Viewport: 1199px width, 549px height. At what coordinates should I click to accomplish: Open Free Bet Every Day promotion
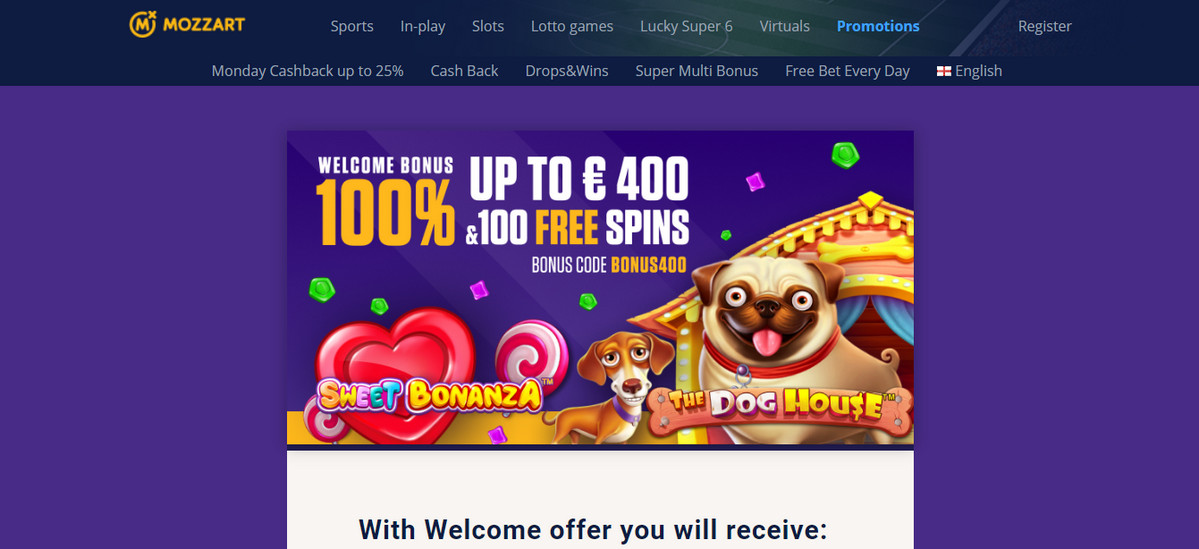[847, 71]
